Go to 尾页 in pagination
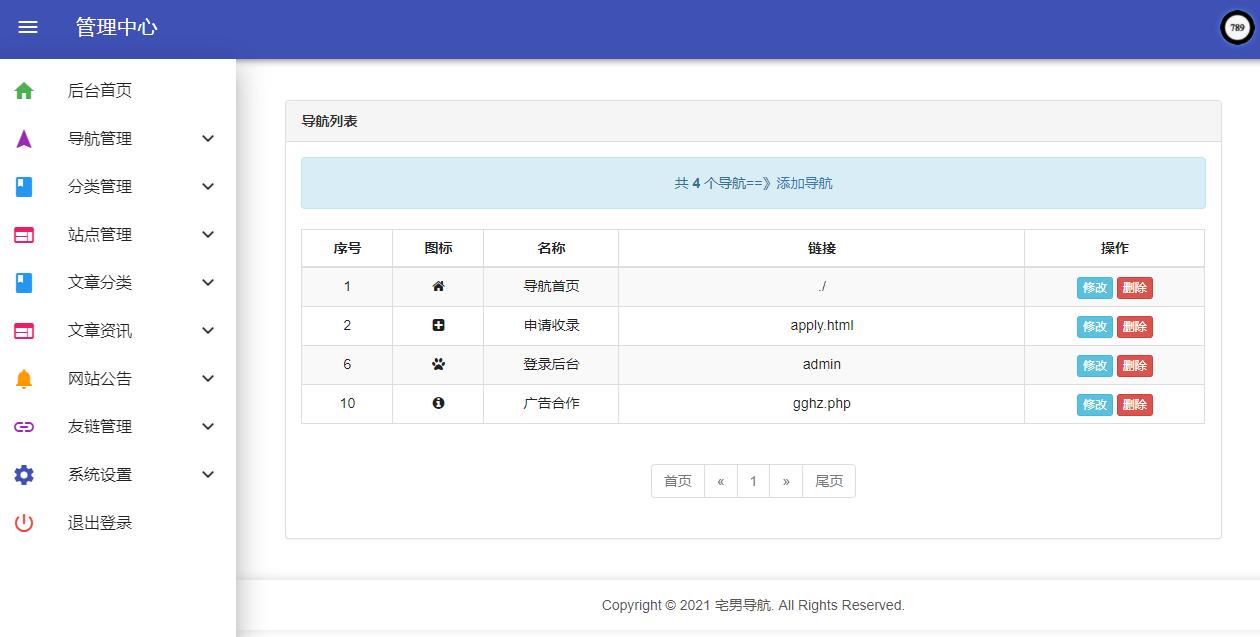This screenshot has width=1260, height=637. point(828,481)
